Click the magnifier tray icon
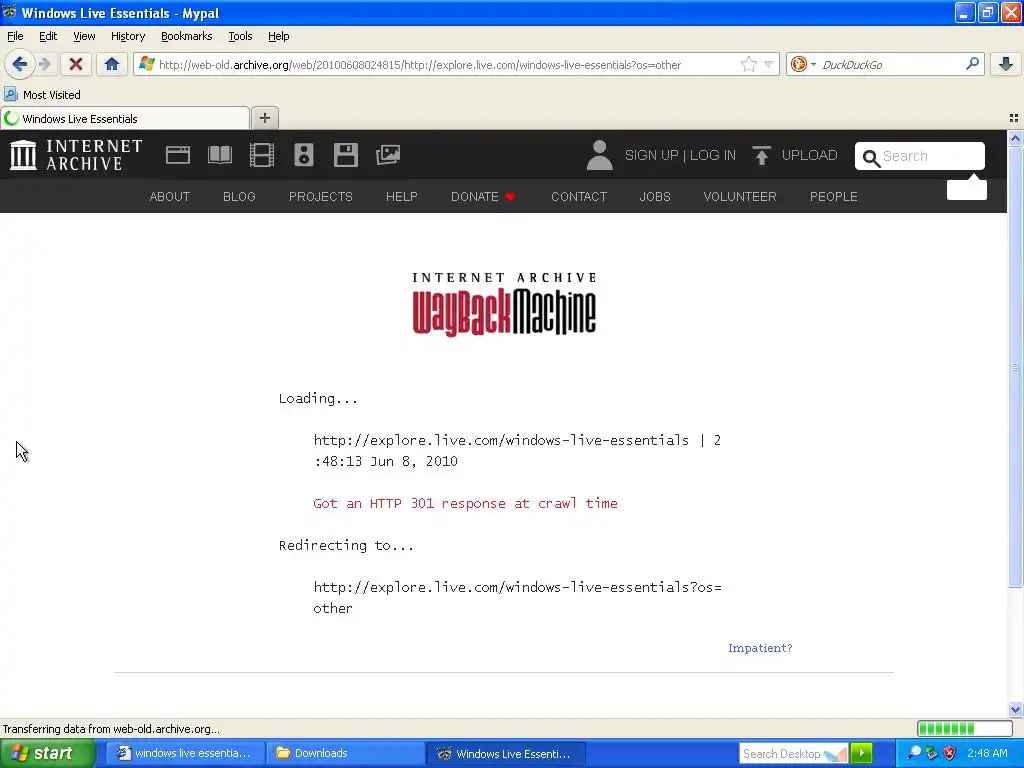Screen dimensions: 1024x768 [914, 753]
